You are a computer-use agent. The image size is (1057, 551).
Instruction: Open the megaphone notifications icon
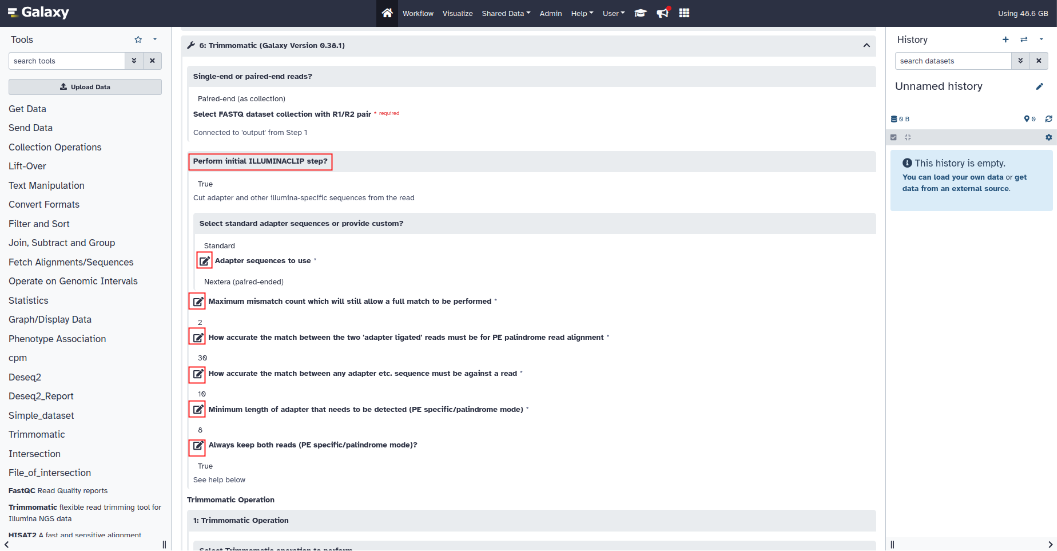(662, 13)
